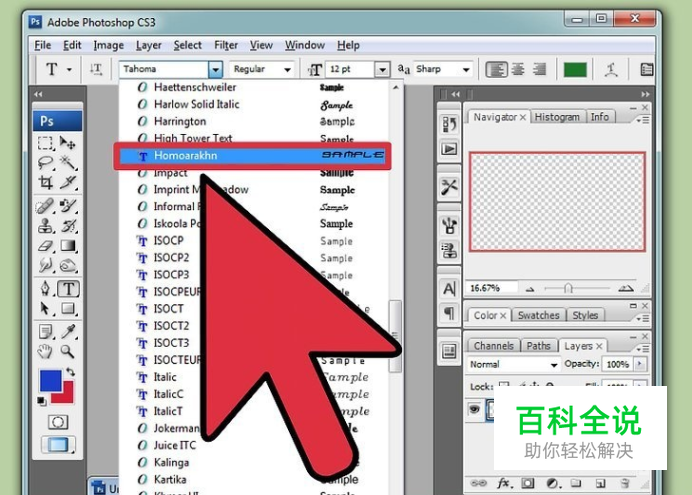
Task: Left align text
Action: [496, 69]
